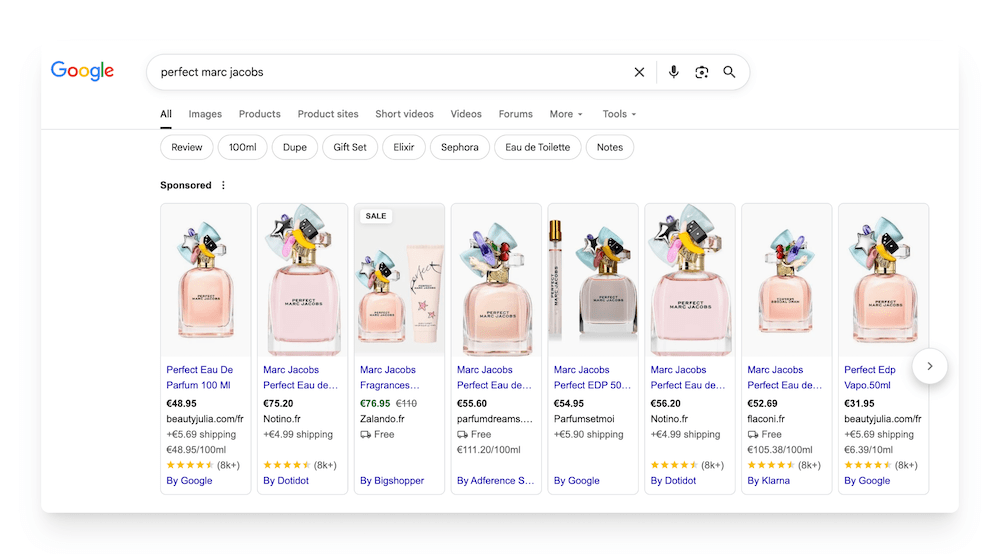Image resolution: width=1000 pixels, height=554 pixels.
Task: Open the Sponsored three-dot options menu
Action: tap(223, 185)
